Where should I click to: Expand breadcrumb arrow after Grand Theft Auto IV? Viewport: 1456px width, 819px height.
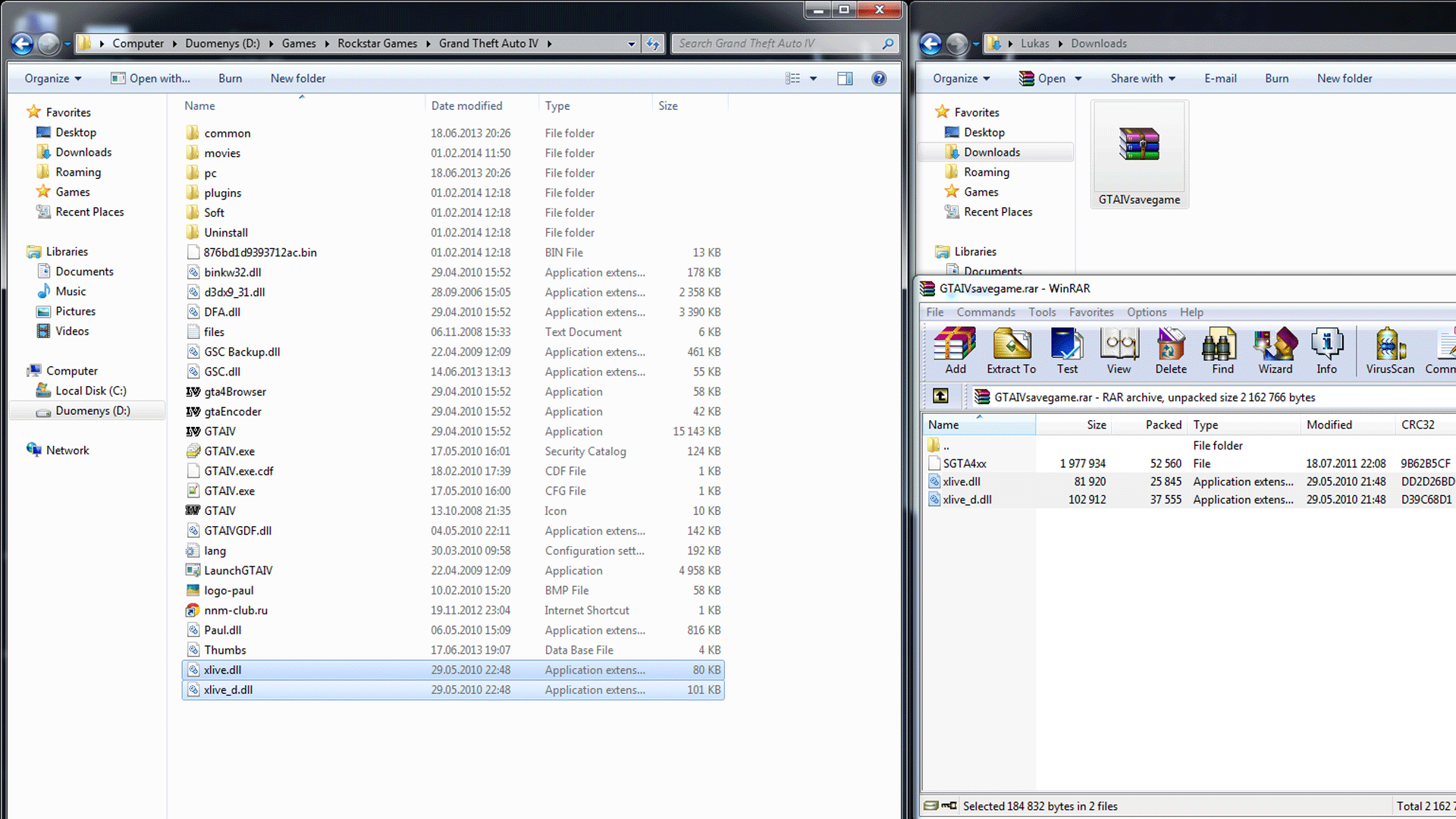(x=549, y=44)
